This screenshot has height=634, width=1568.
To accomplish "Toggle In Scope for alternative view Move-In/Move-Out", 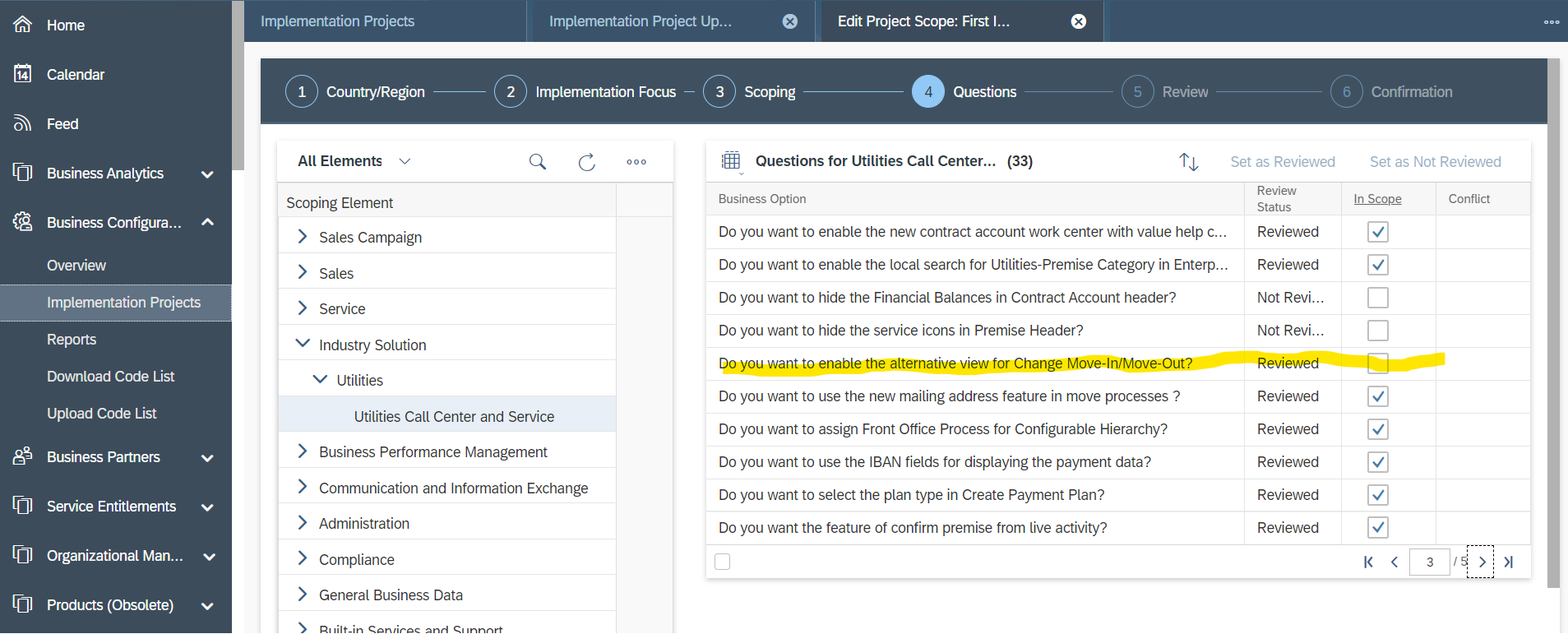I will click(x=1378, y=363).
